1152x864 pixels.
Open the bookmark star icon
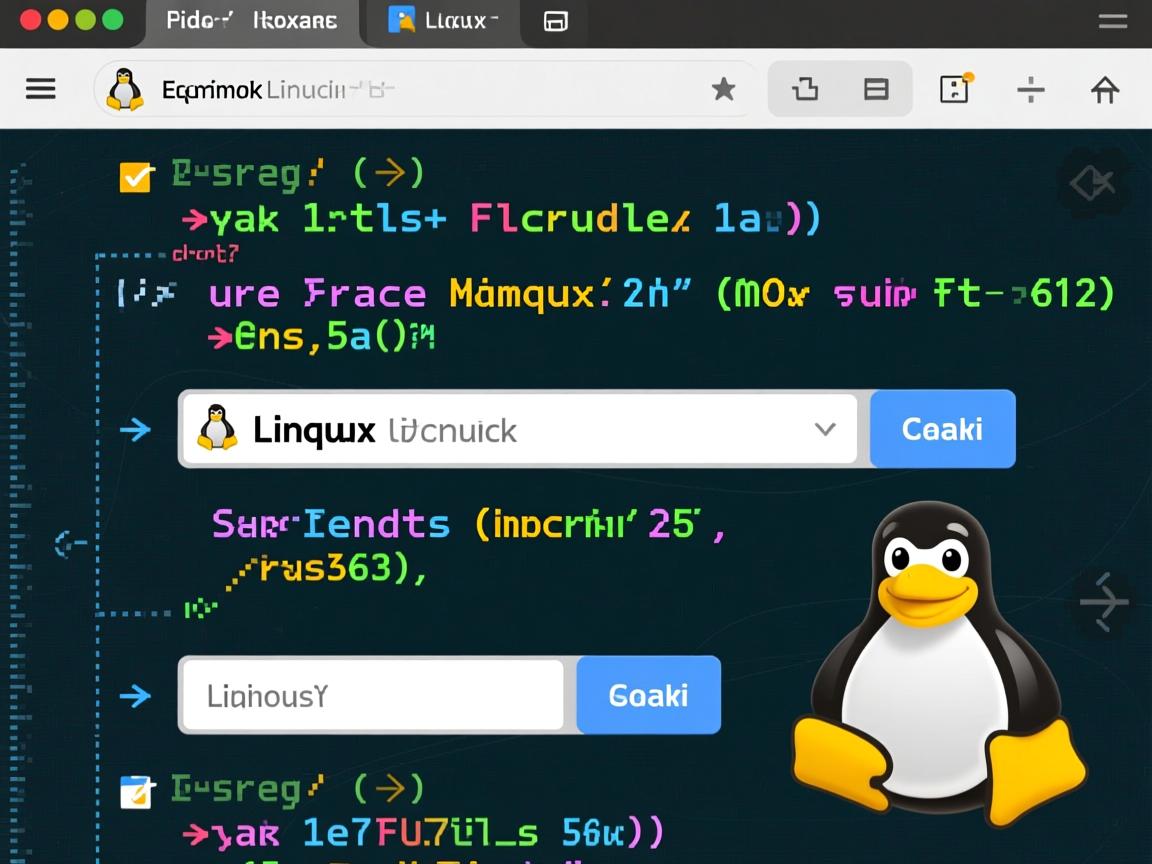tap(723, 89)
